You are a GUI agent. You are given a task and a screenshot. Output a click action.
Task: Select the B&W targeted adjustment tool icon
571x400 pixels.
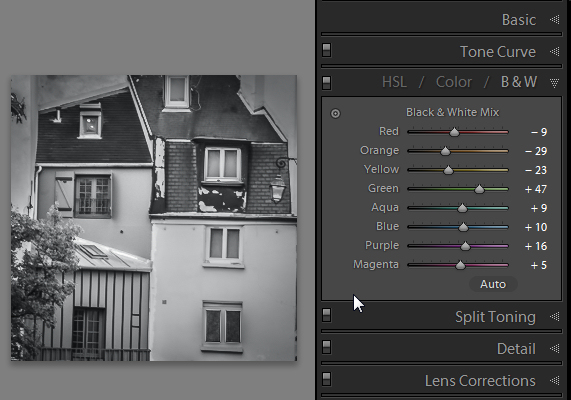coord(335,114)
